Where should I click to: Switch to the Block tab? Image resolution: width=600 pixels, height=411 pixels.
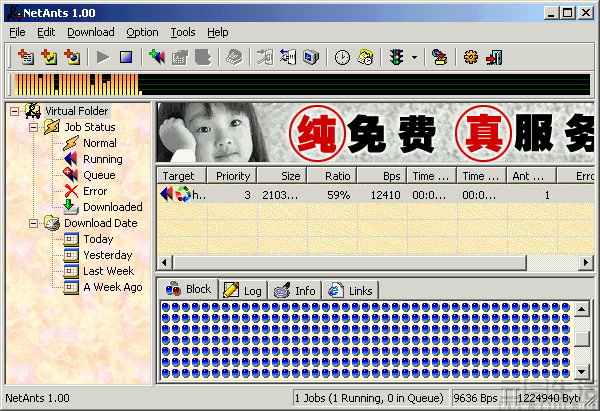[x=188, y=289]
